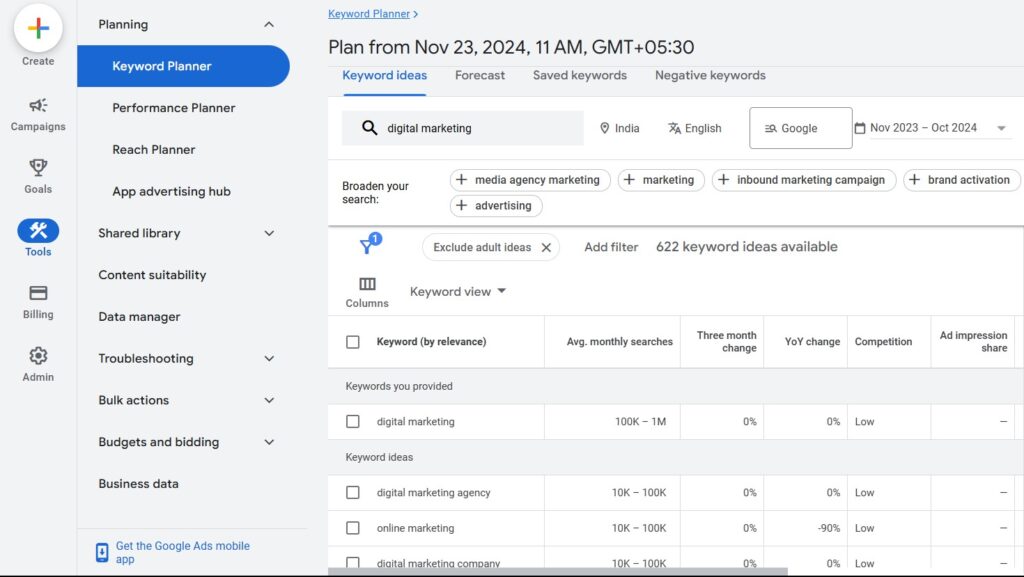Add 'brand activation' plus icon

(x=914, y=179)
